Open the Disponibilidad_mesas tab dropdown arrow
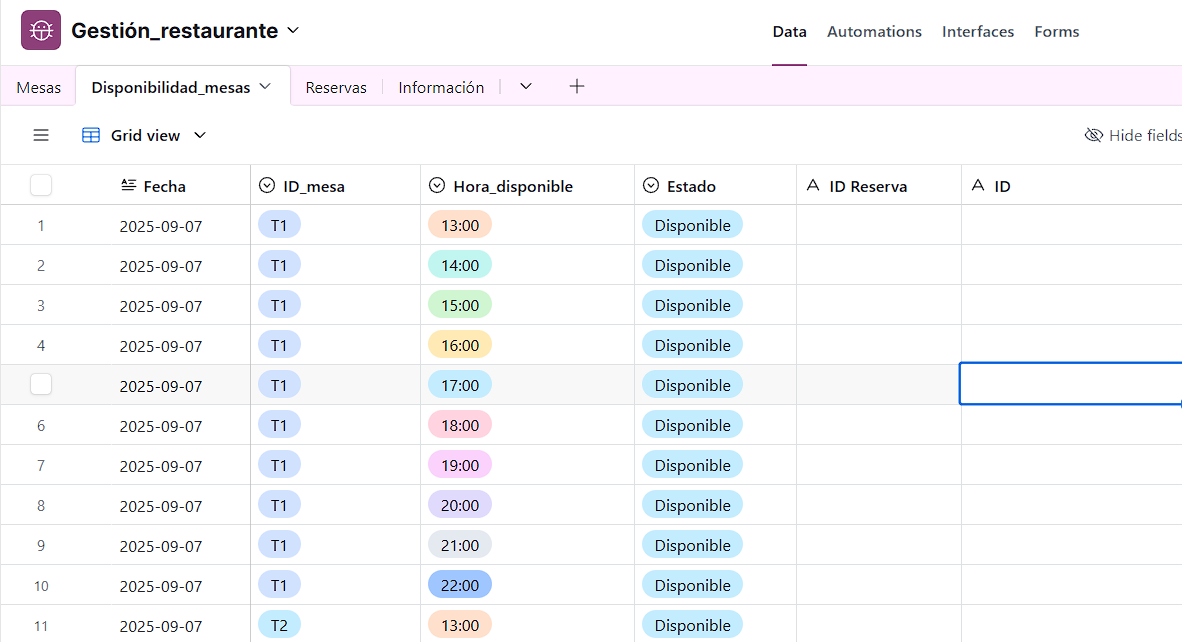The image size is (1182, 642). tap(266, 87)
